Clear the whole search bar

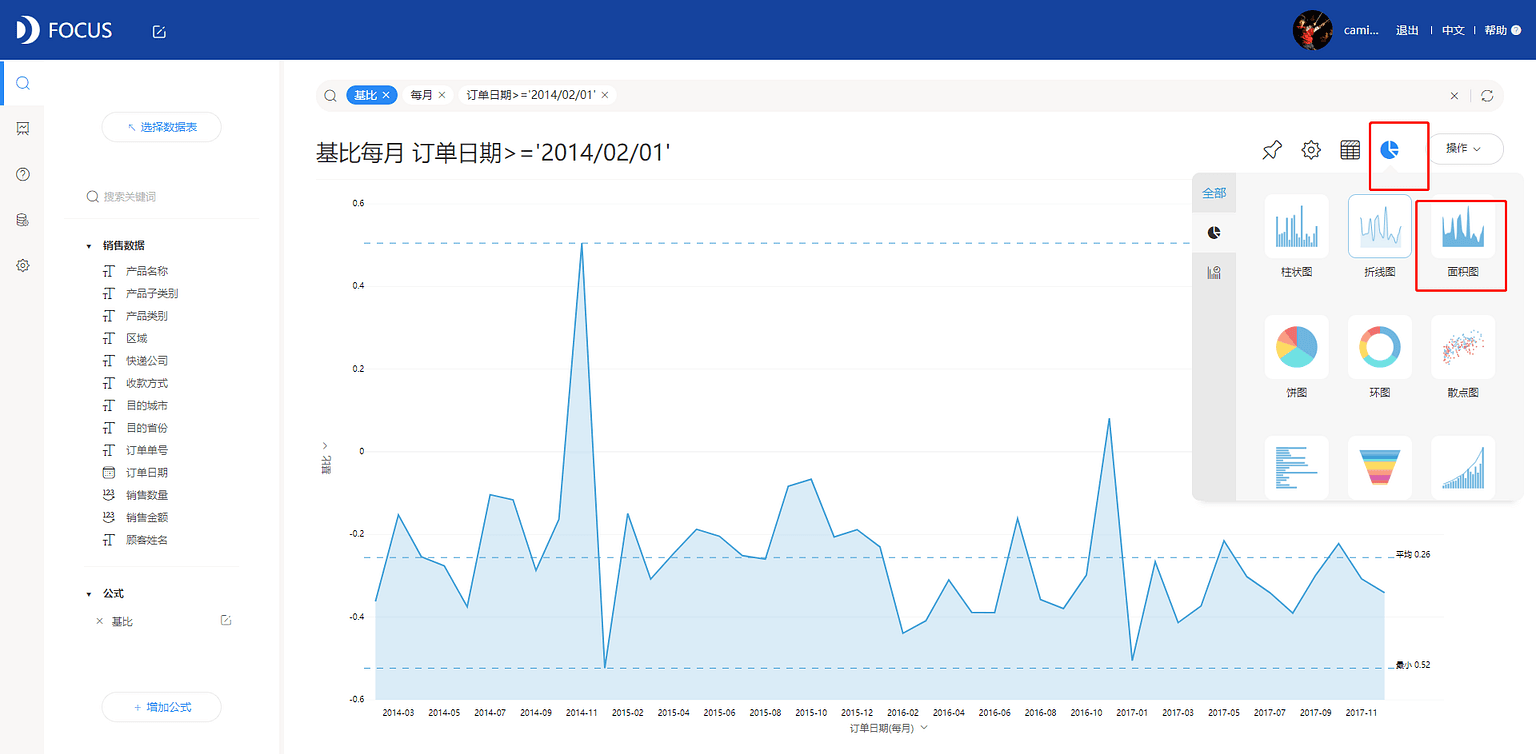pyautogui.click(x=1454, y=95)
